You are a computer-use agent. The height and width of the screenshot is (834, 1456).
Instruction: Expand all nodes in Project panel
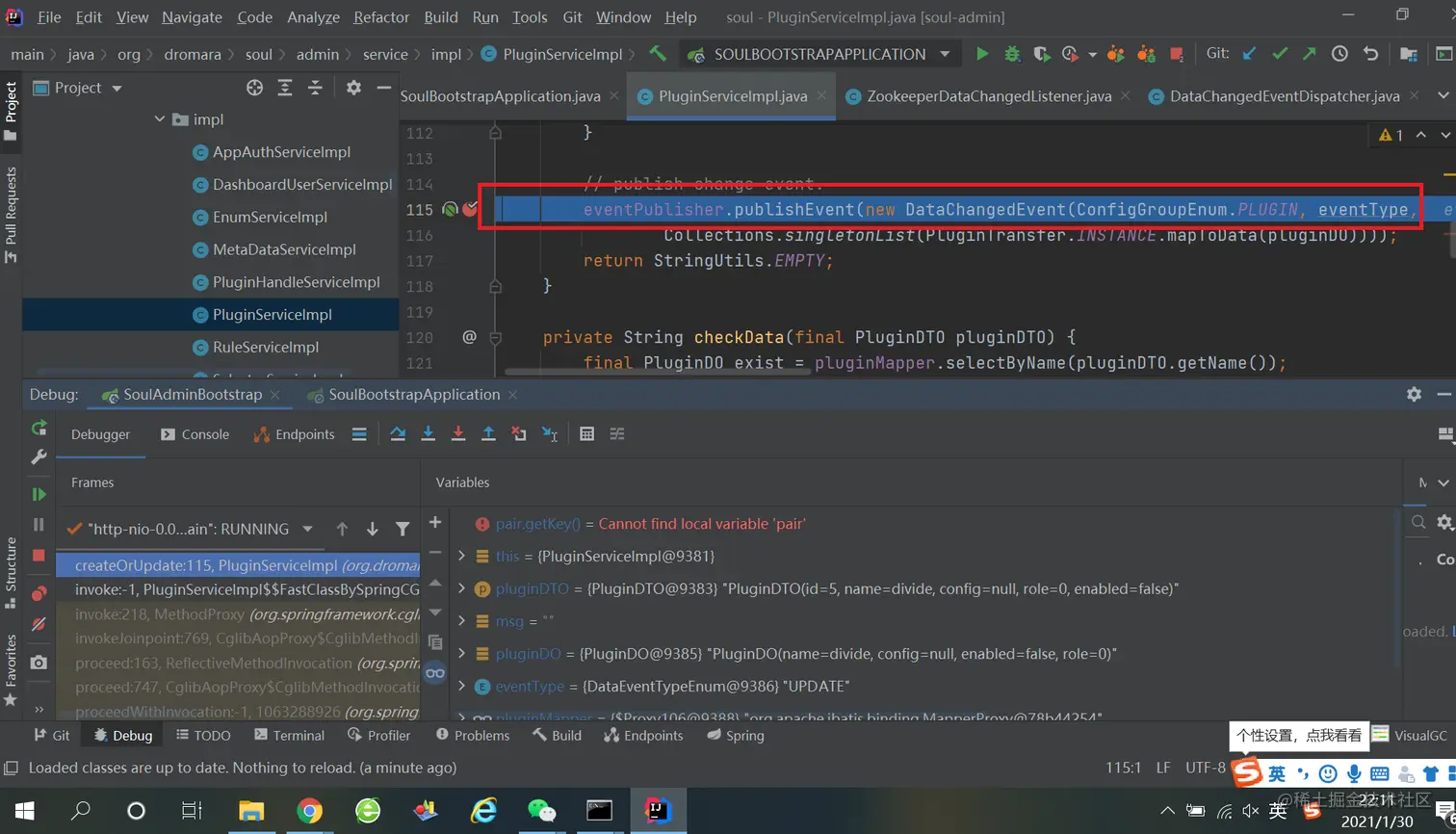pyautogui.click(x=285, y=88)
